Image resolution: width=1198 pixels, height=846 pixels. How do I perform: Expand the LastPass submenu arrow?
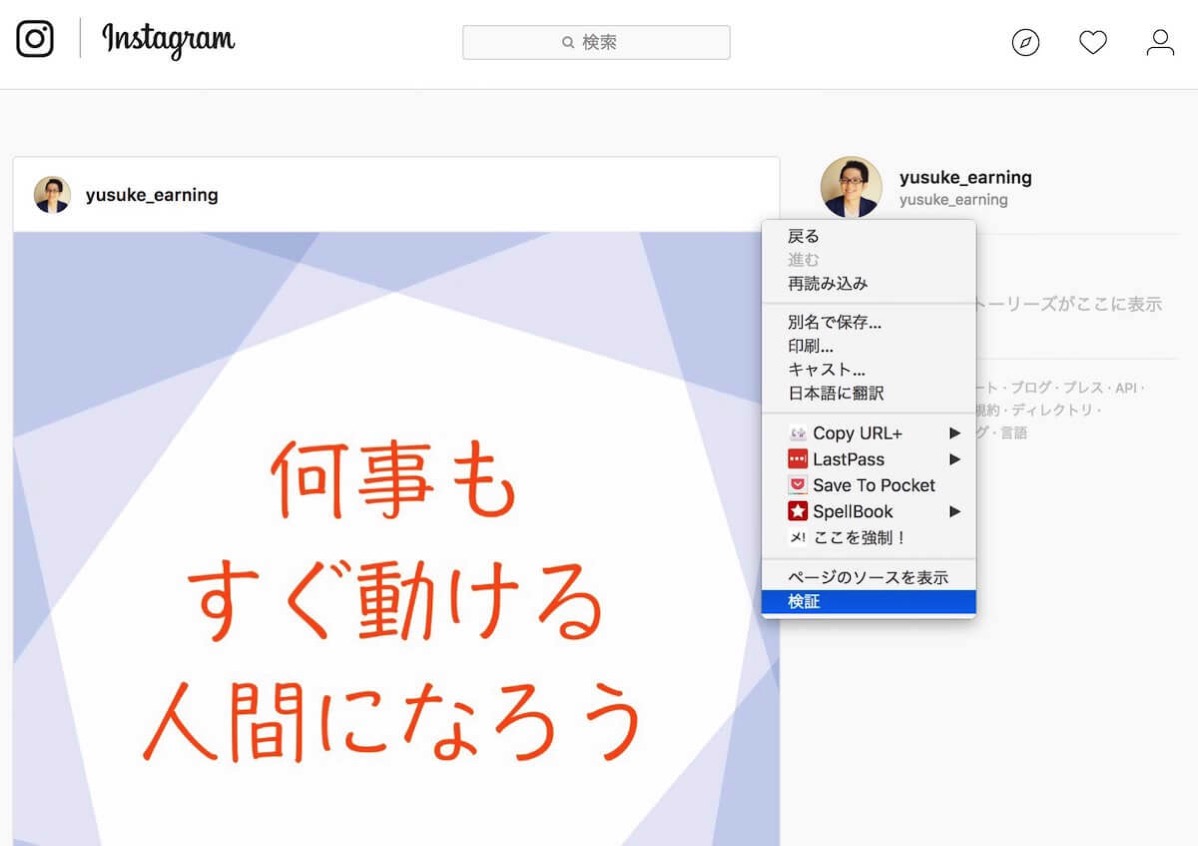[954, 459]
